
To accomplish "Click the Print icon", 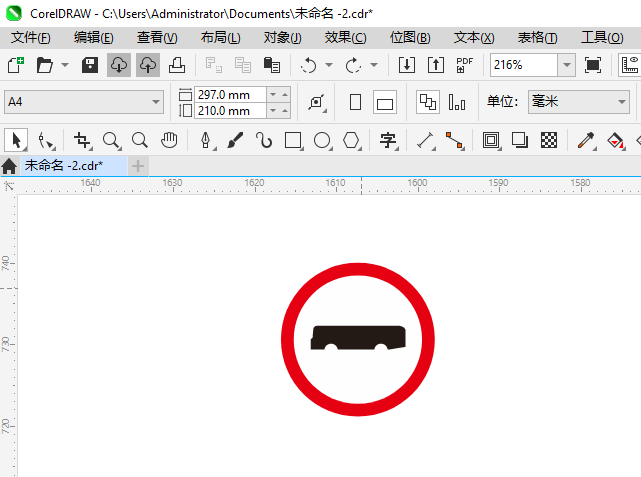I will tap(177, 65).
